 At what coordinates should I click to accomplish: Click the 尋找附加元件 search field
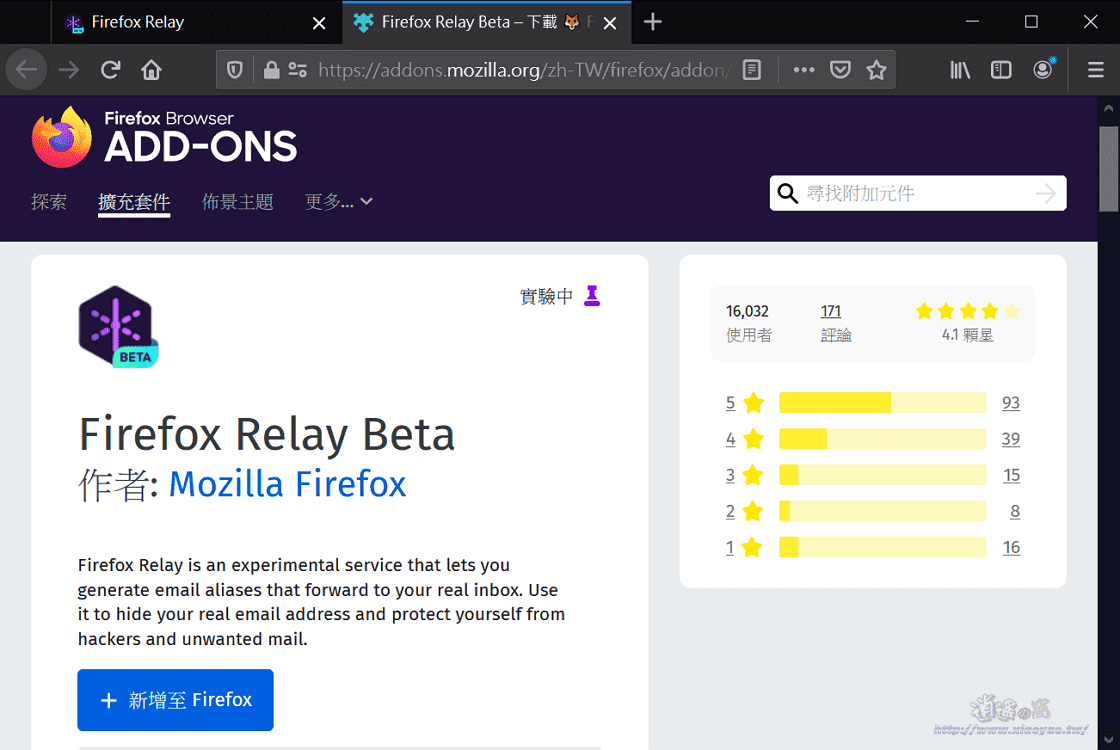click(918, 194)
